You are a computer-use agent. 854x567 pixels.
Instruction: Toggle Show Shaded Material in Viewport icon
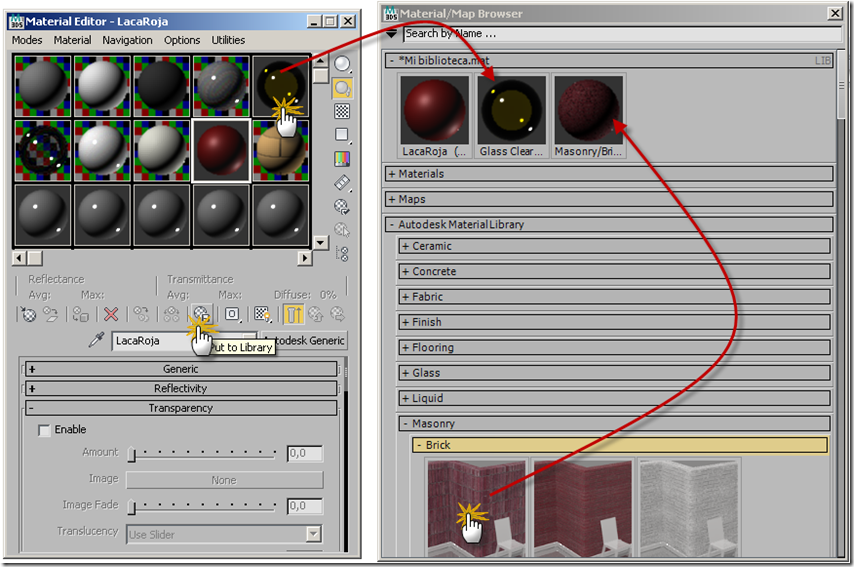(263, 314)
